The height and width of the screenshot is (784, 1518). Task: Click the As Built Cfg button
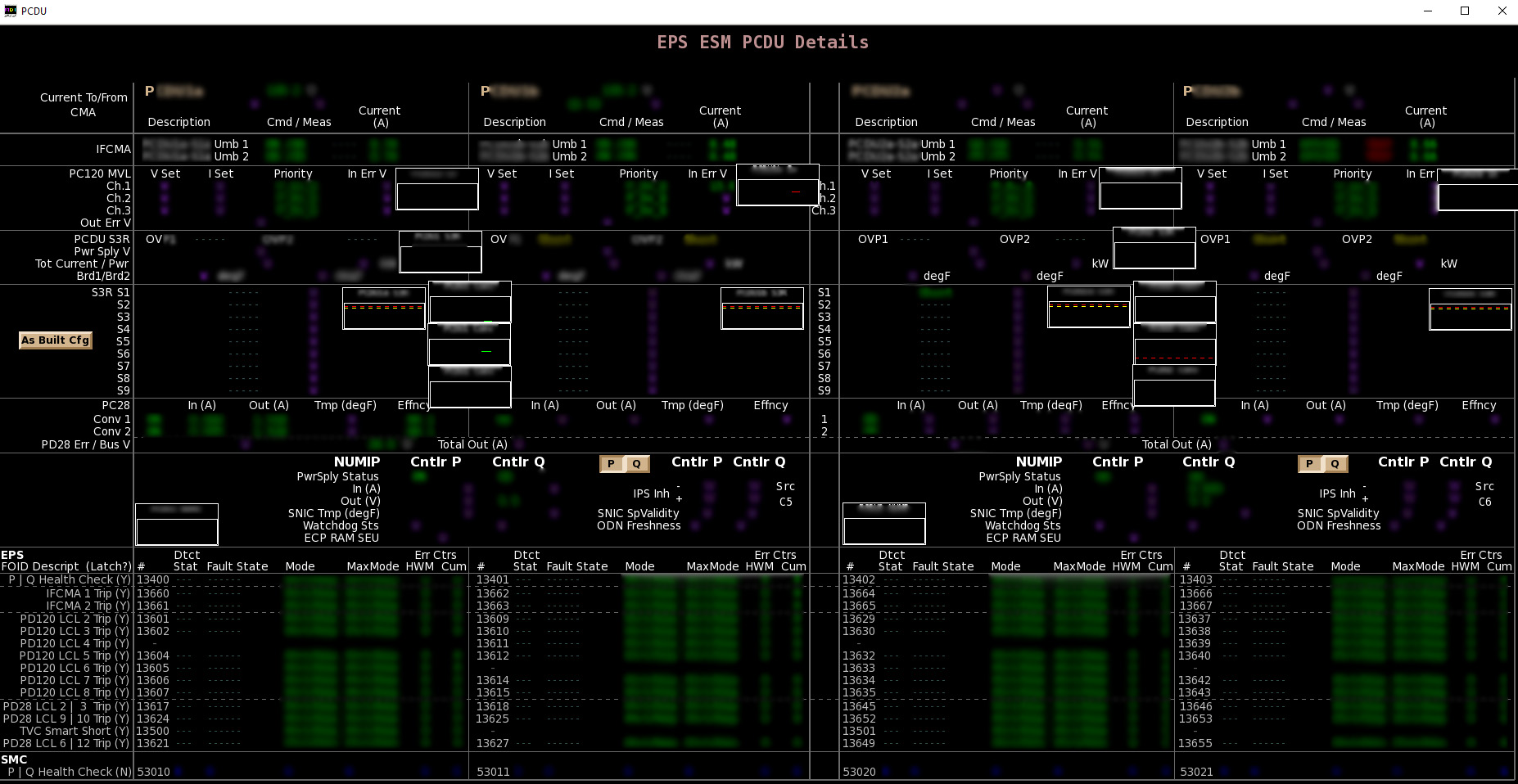click(x=55, y=340)
